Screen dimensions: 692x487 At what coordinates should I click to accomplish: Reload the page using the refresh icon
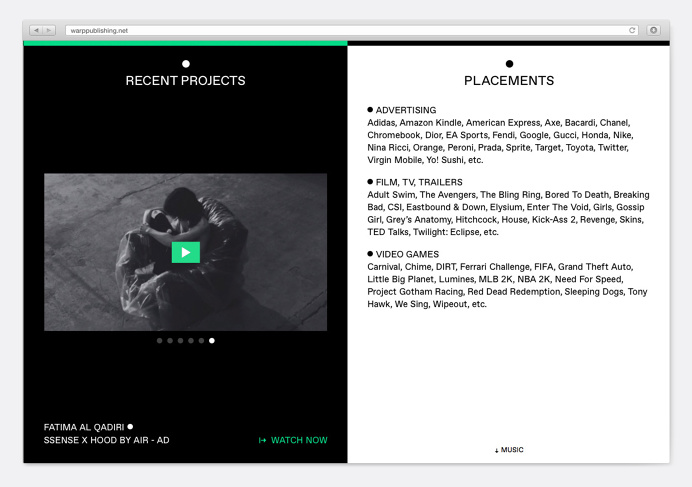[632, 31]
